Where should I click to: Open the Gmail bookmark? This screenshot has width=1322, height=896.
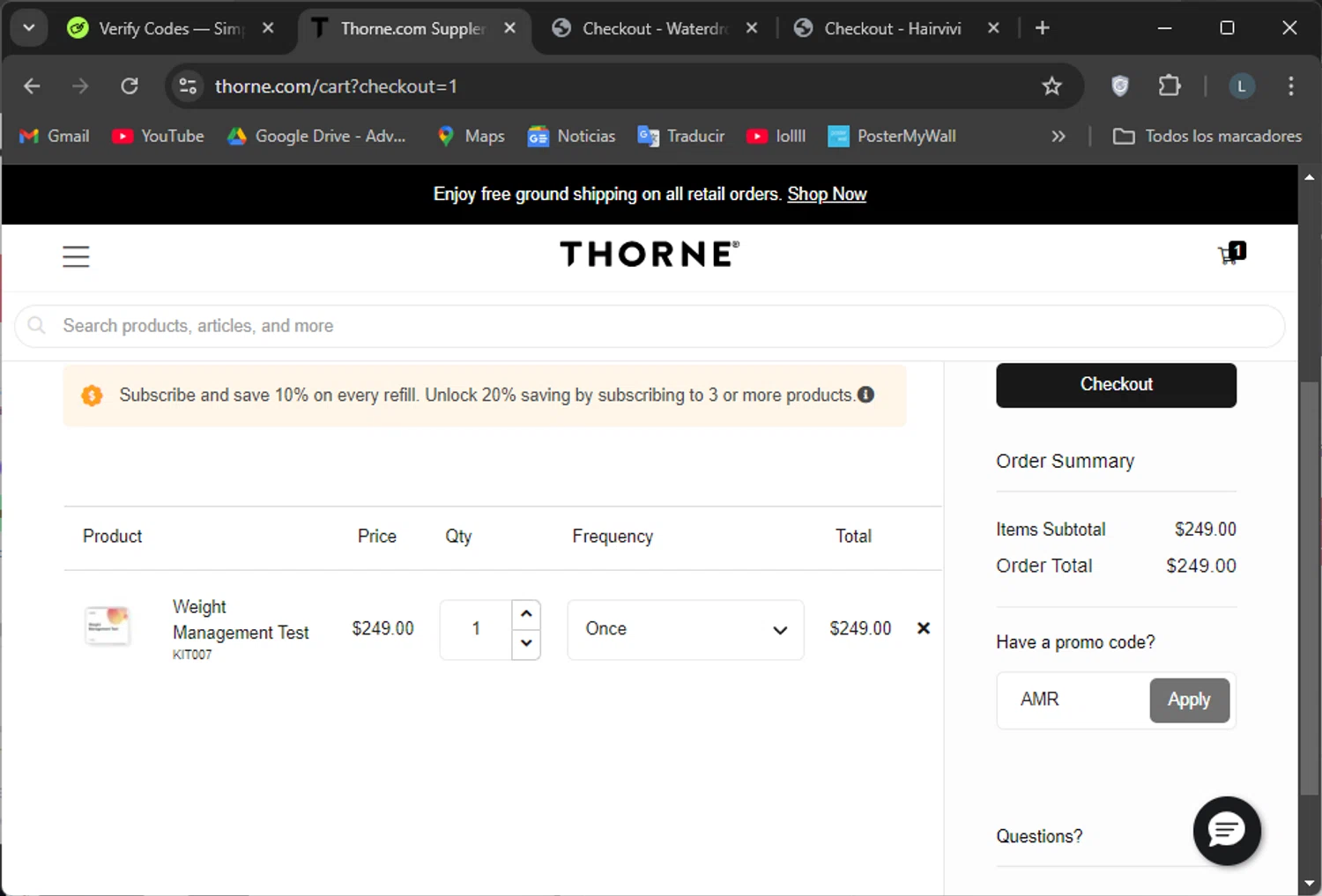(55, 136)
